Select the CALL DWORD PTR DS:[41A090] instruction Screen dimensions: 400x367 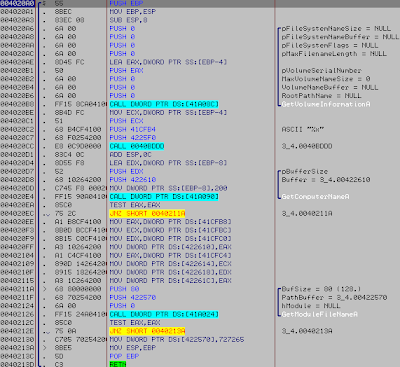(x=164, y=197)
